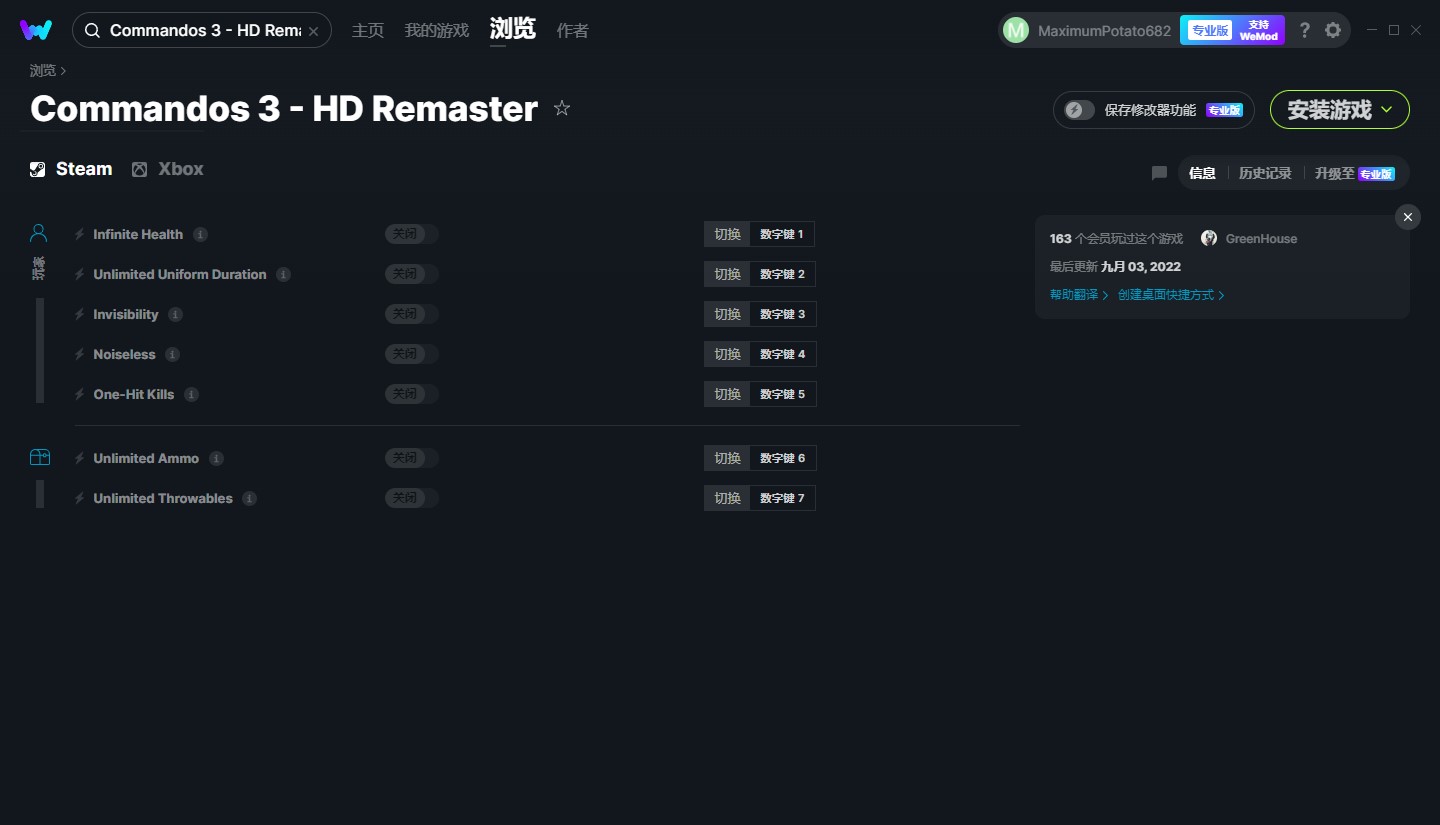
Task: Switch to the 信息 info tab
Action: pyautogui.click(x=1202, y=173)
